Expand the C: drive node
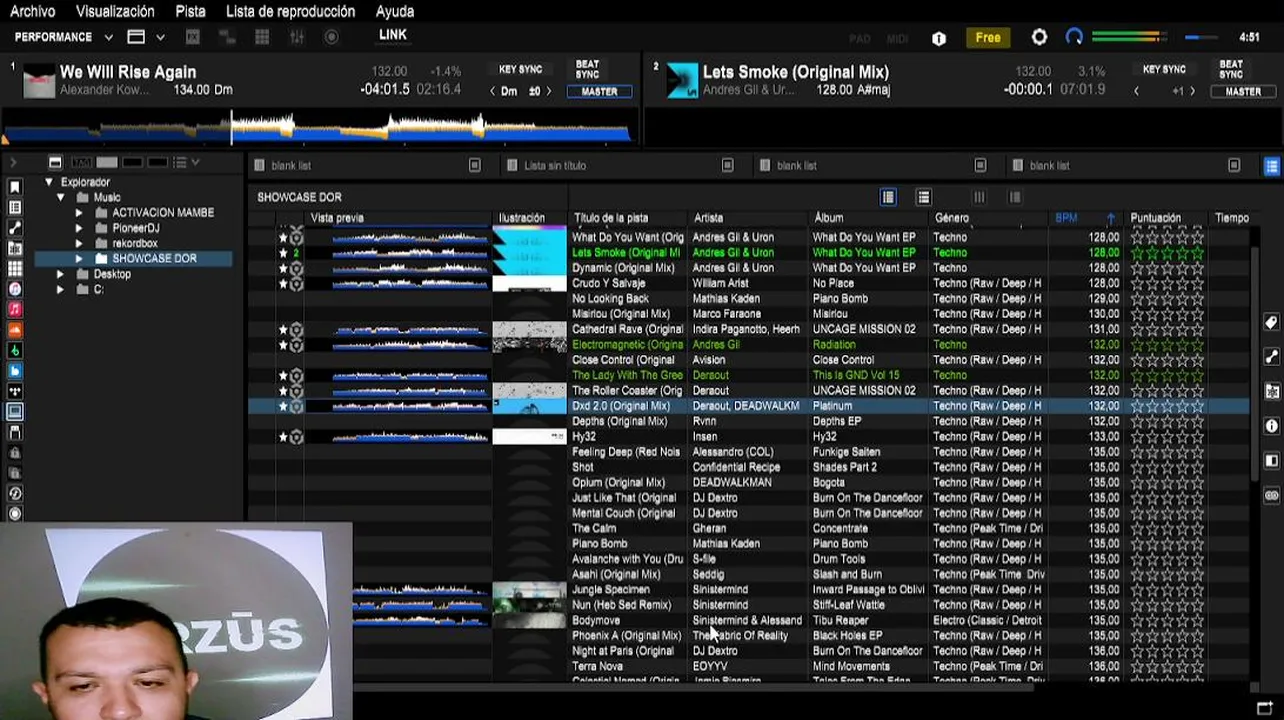 click(x=60, y=289)
